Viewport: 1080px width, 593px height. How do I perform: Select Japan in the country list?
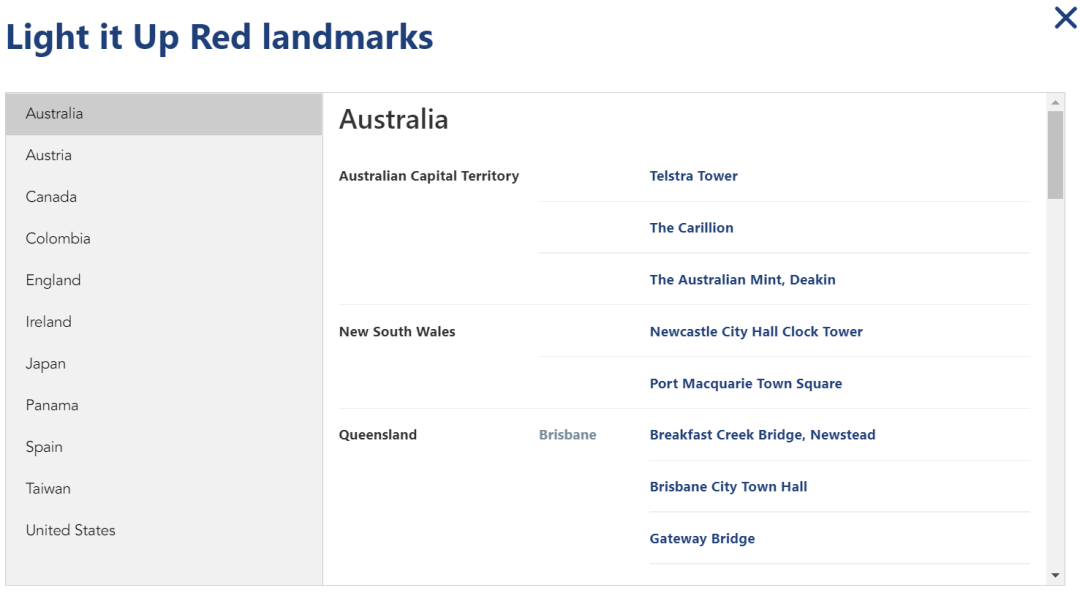click(164, 364)
